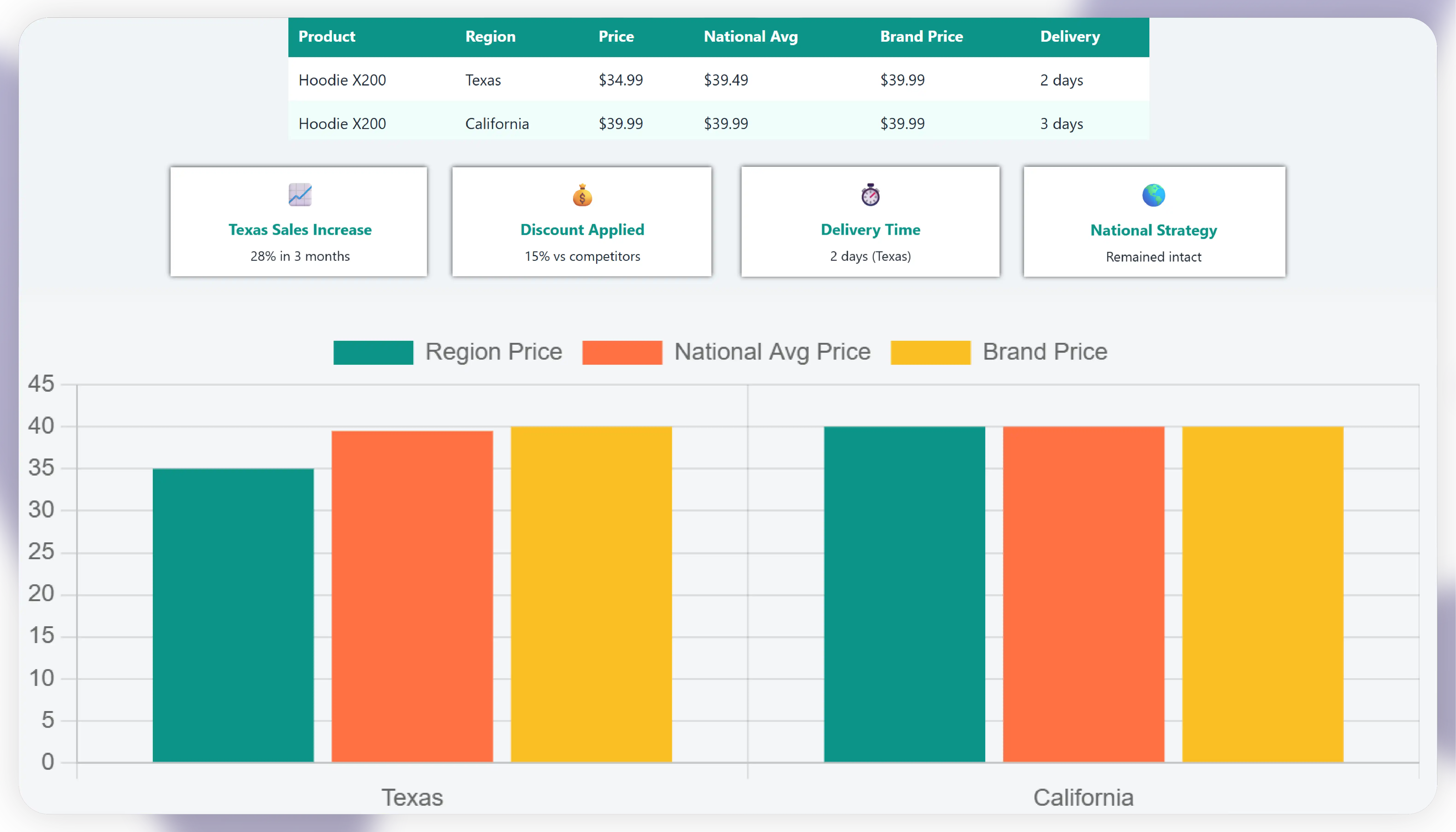
Task: Click the globe icon on the National Strategy card
Action: click(x=1154, y=195)
